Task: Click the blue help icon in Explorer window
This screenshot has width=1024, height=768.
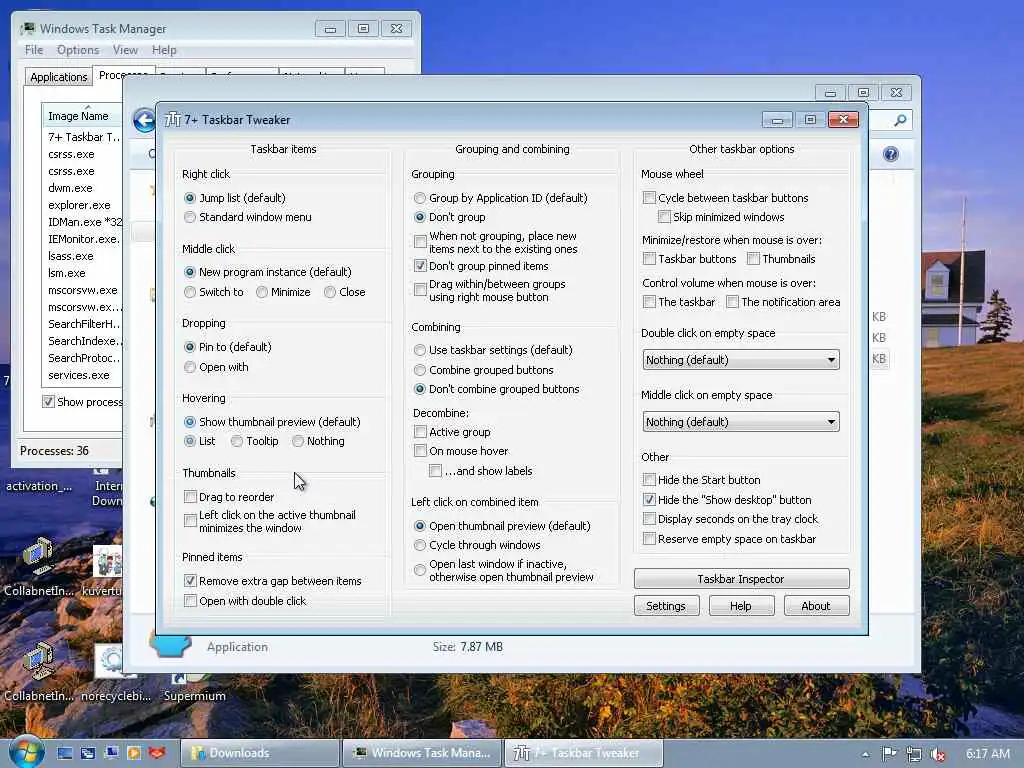Action: click(891, 154)
